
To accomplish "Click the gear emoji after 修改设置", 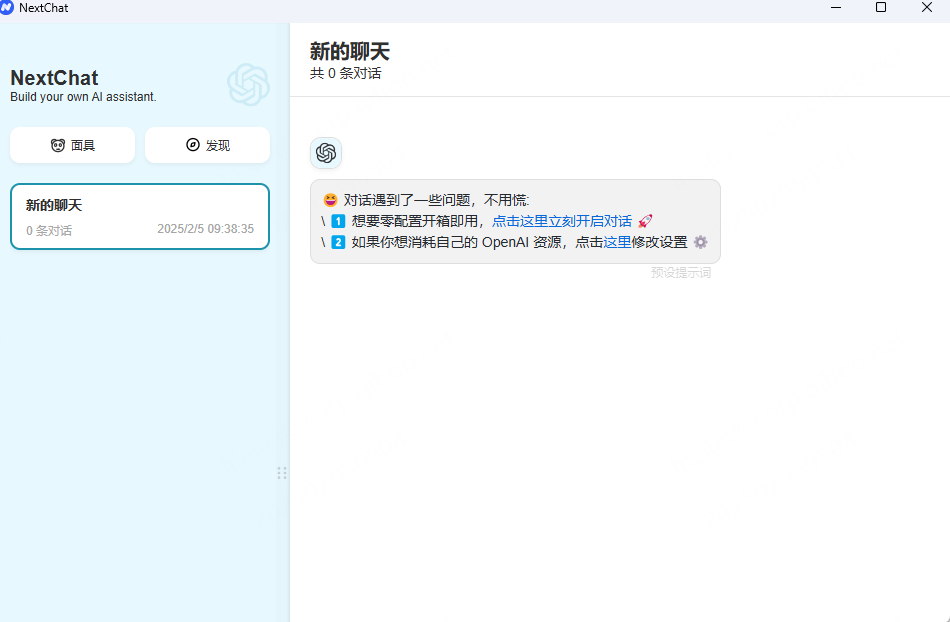I will click(700, 242).
